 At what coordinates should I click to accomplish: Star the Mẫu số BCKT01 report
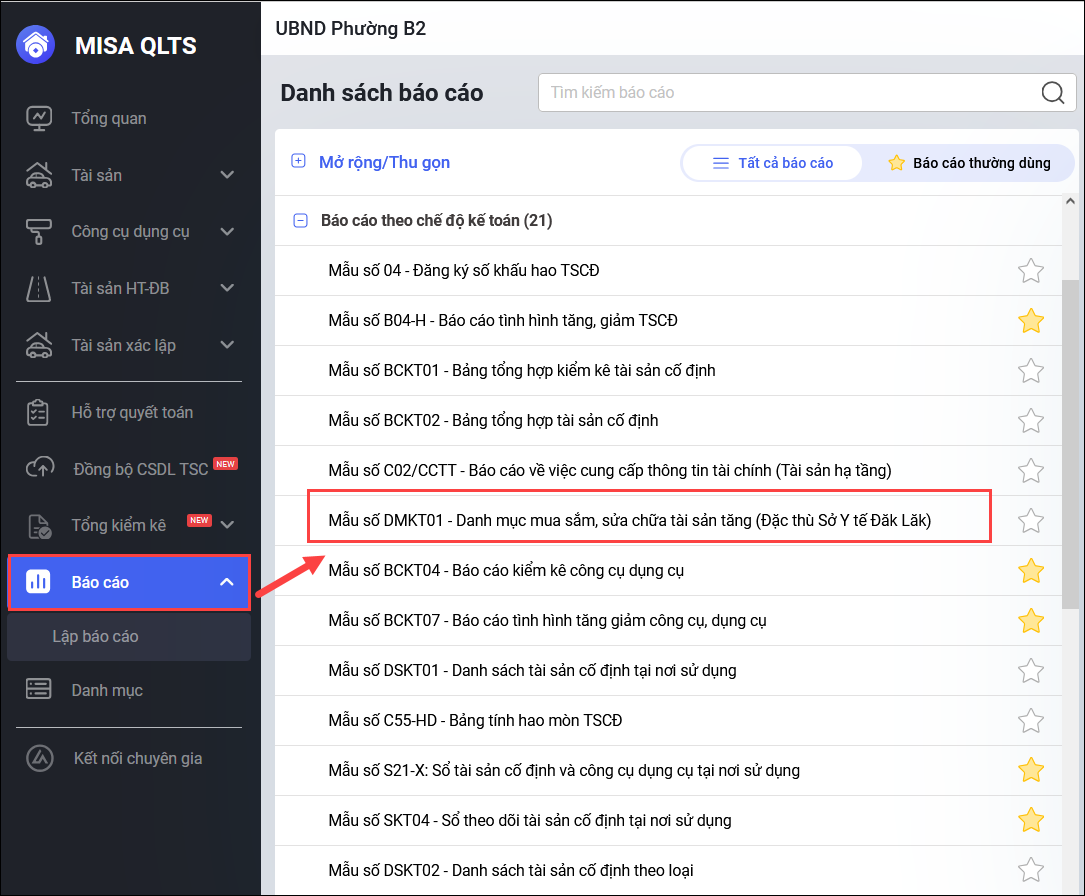[1030, 370]
